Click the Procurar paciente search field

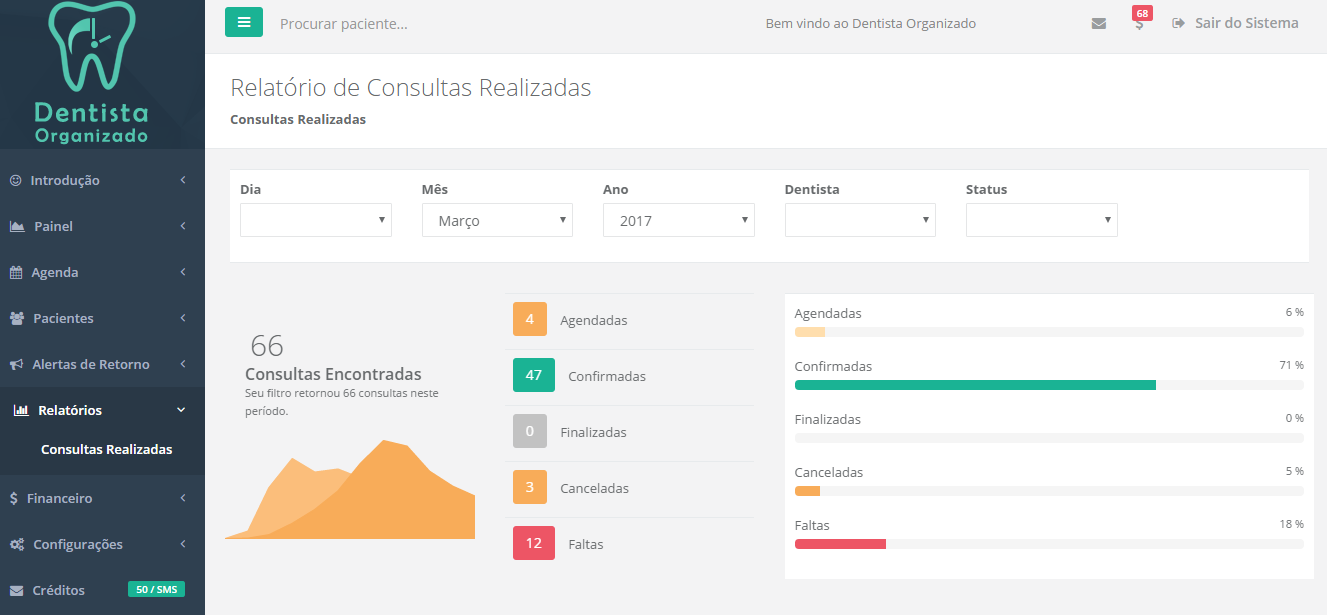pyautogui.click(x=450, y=23)
